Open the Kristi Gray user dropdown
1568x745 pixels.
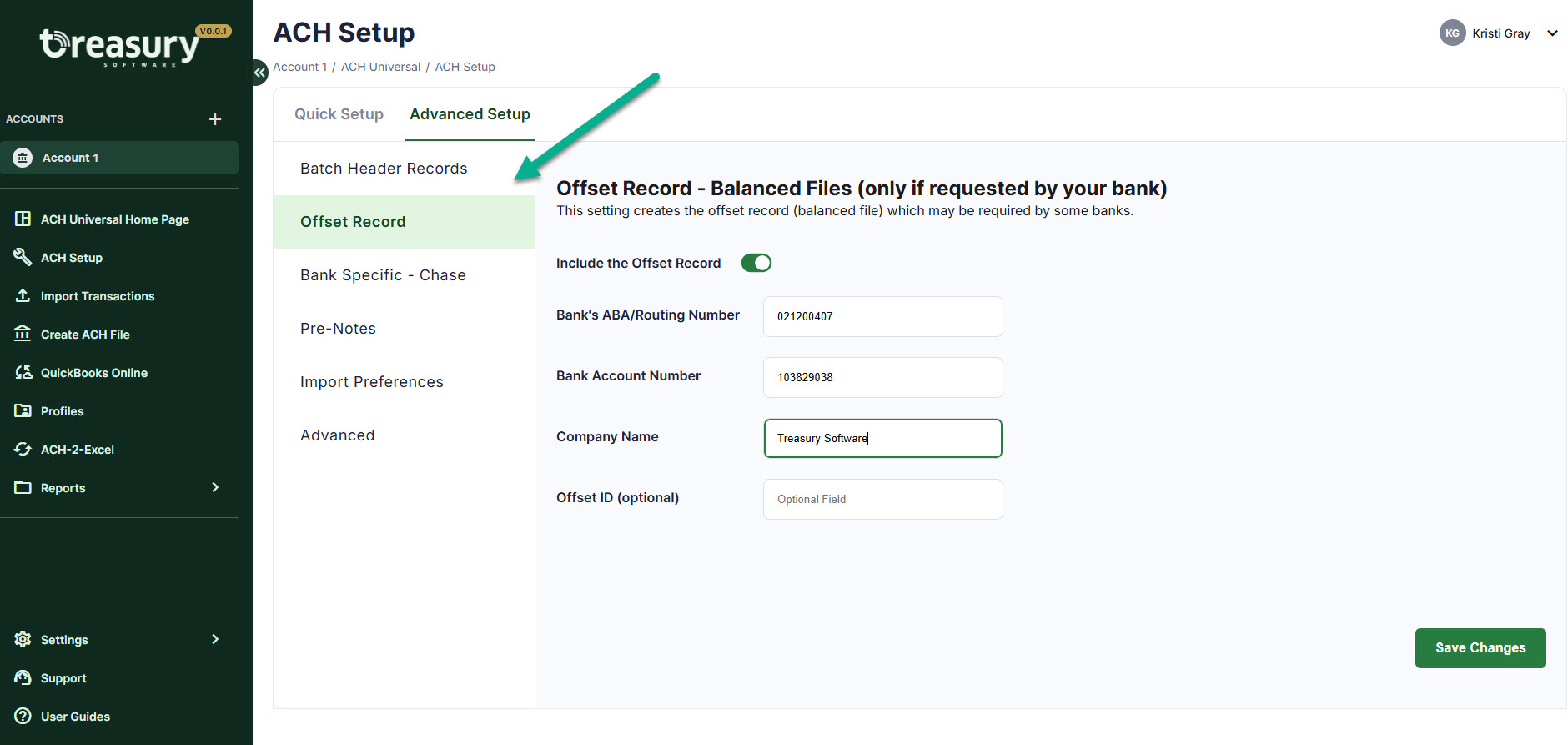[1551, 33]
